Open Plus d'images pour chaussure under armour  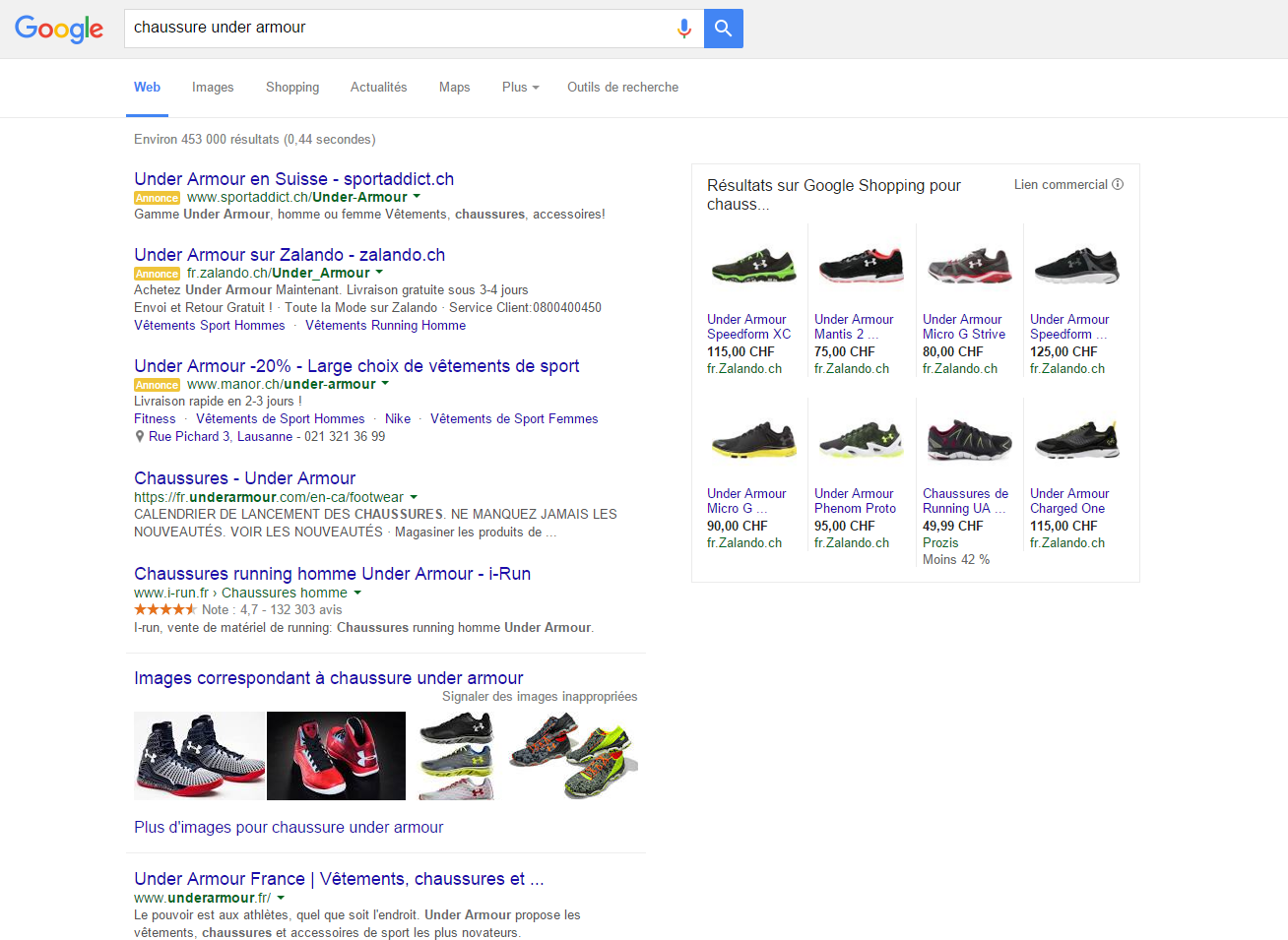[x=289, y=828]
